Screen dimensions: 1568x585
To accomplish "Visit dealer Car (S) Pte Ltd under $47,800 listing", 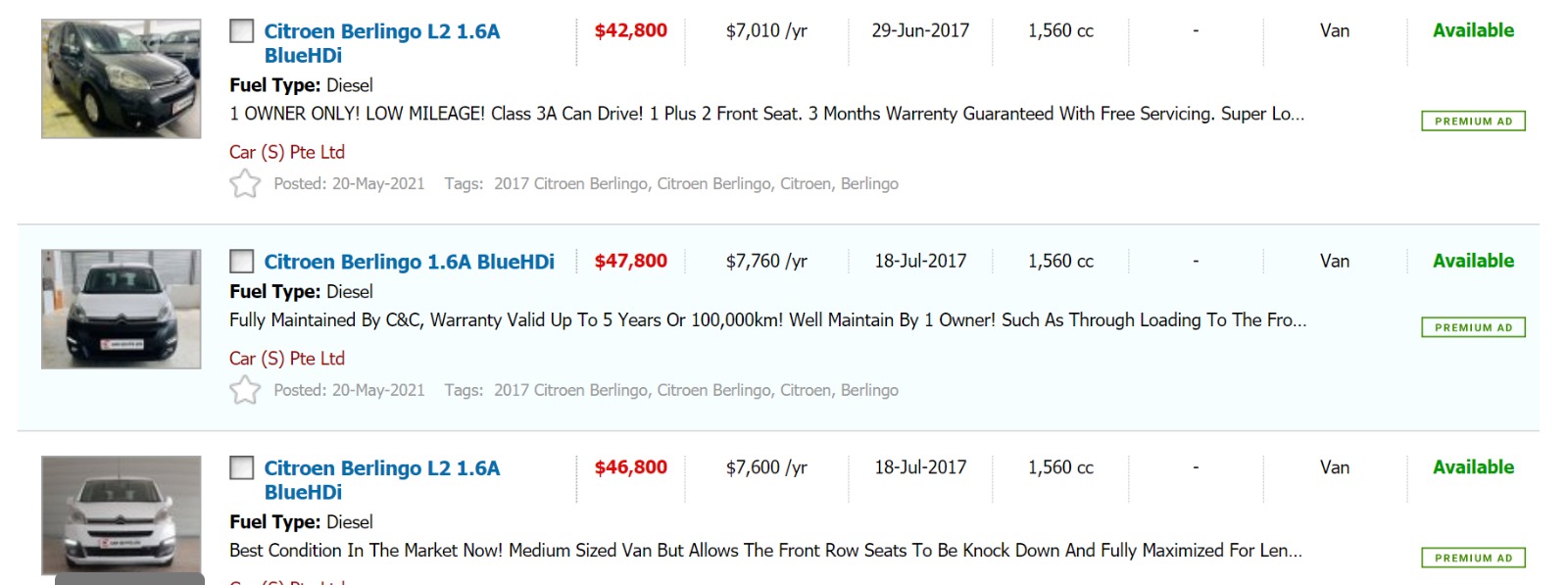I will [x=287, y=359].
